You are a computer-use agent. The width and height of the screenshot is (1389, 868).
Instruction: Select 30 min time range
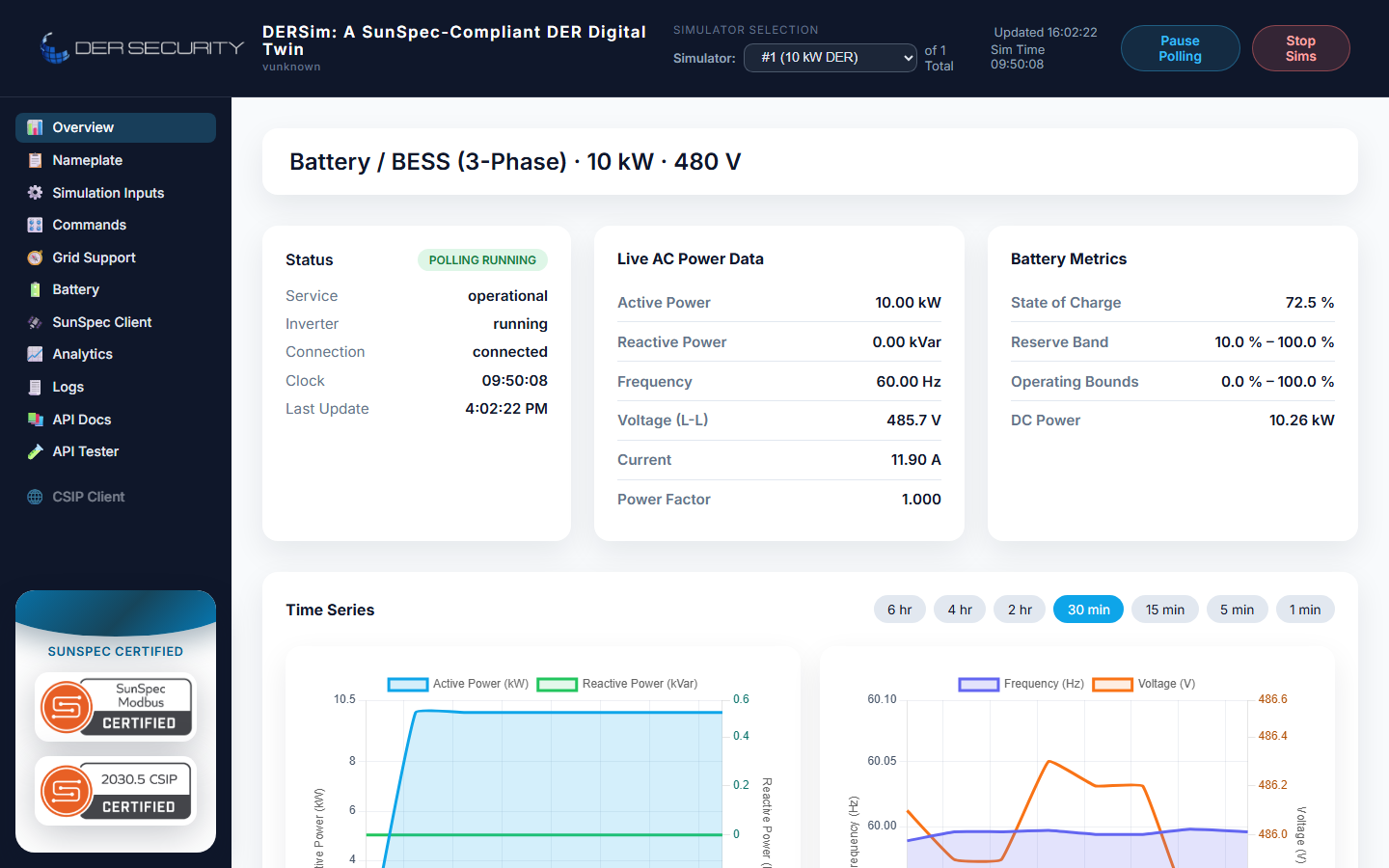(x=1088, y=610)
